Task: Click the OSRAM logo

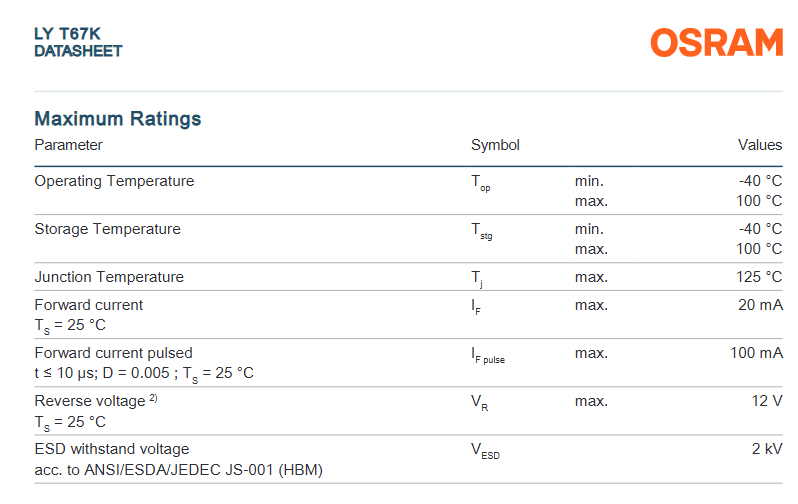Action: coord(716,43)
